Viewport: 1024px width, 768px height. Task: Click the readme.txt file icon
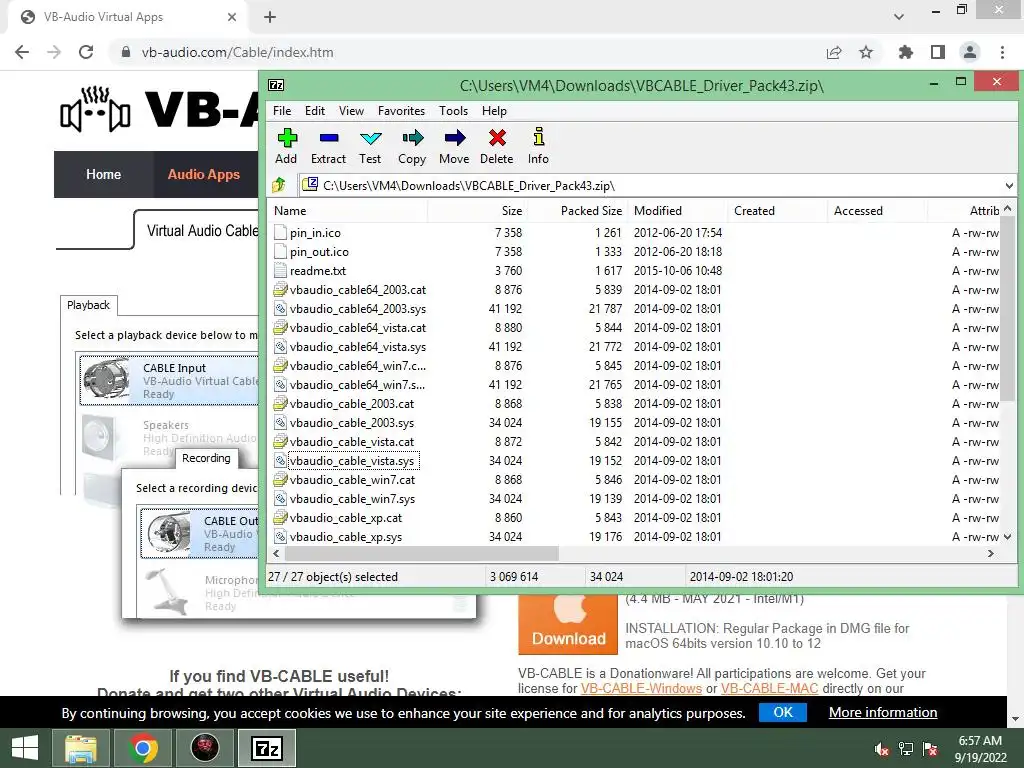(280, 270)
